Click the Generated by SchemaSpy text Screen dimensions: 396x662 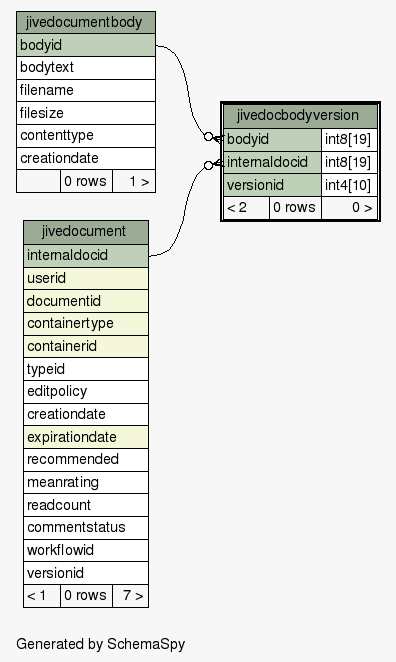[100, 644]
